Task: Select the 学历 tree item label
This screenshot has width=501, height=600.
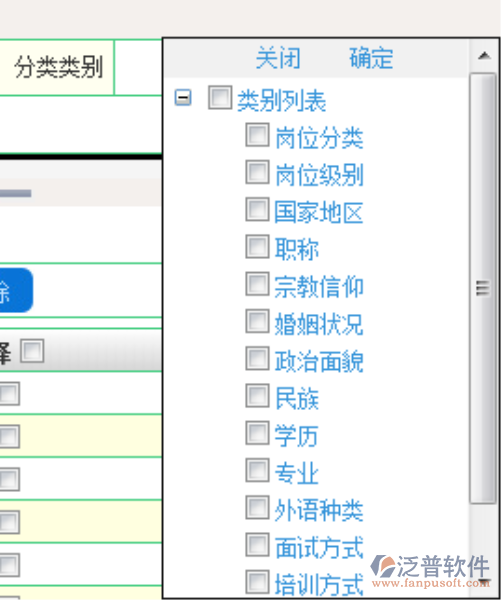Action: pos(297,436)
